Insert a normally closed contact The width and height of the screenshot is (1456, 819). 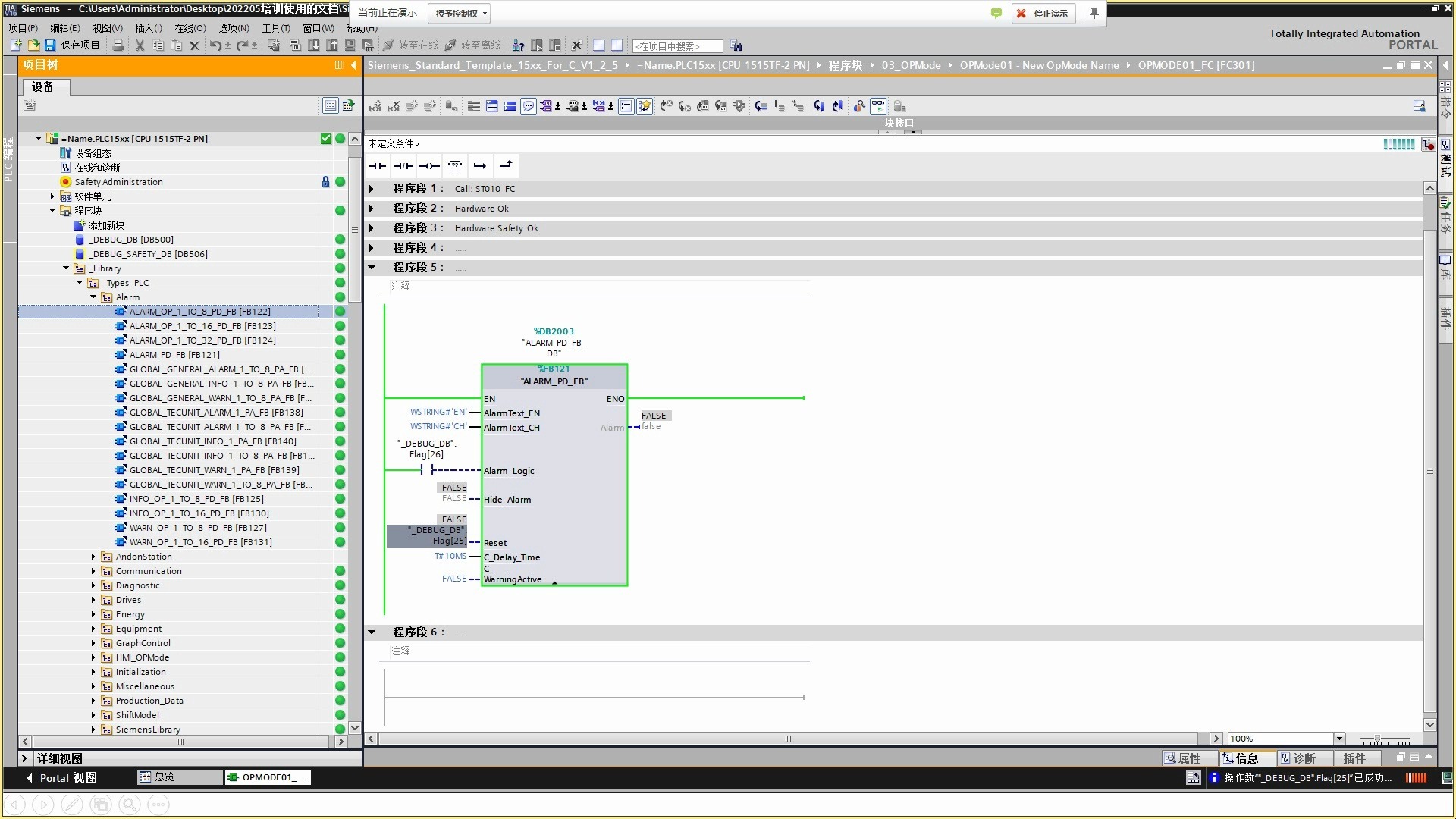pyautogui.click(x=403, y=166)
